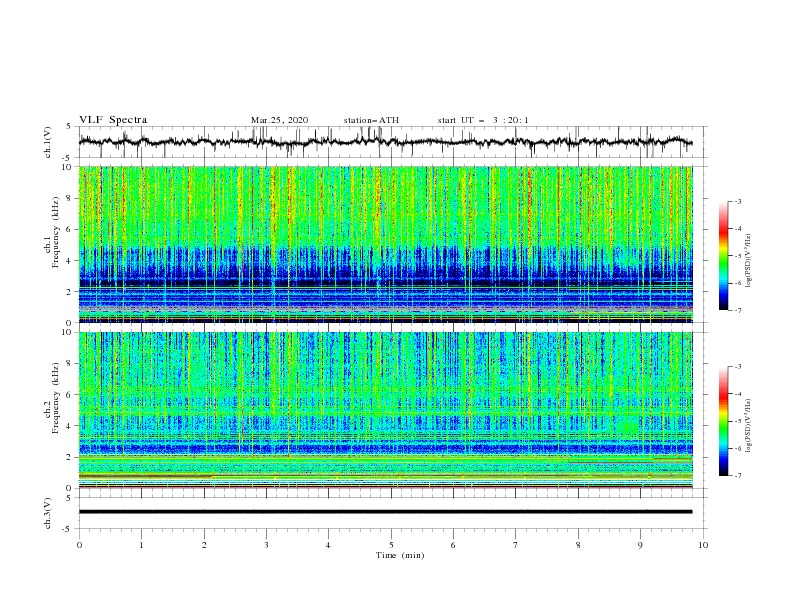Screen dimensions: 792x612
Task: Click the "10" tick on the Time axis
Action: coord(703,545)
